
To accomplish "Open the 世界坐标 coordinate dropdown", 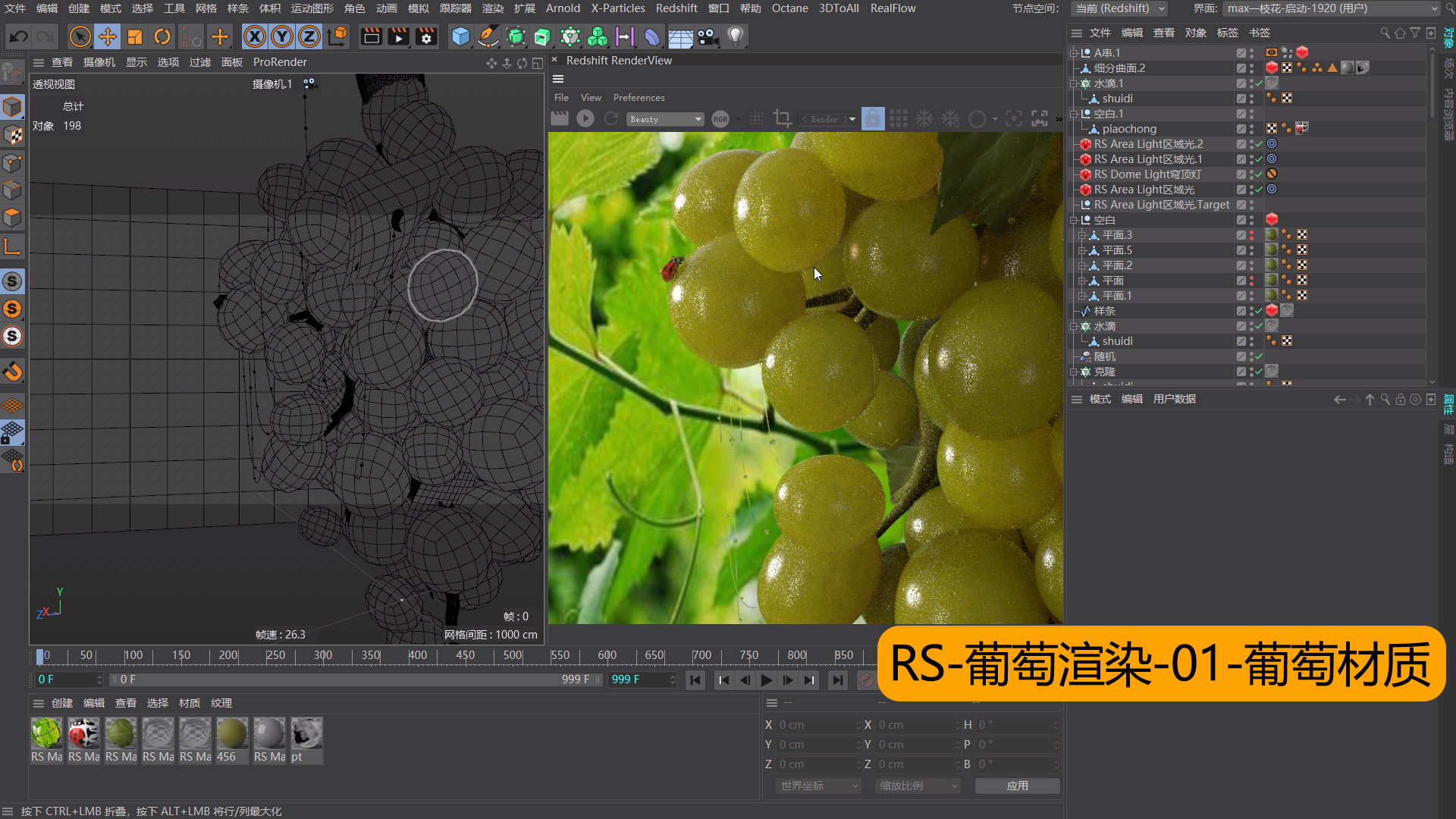I will 818,786.
